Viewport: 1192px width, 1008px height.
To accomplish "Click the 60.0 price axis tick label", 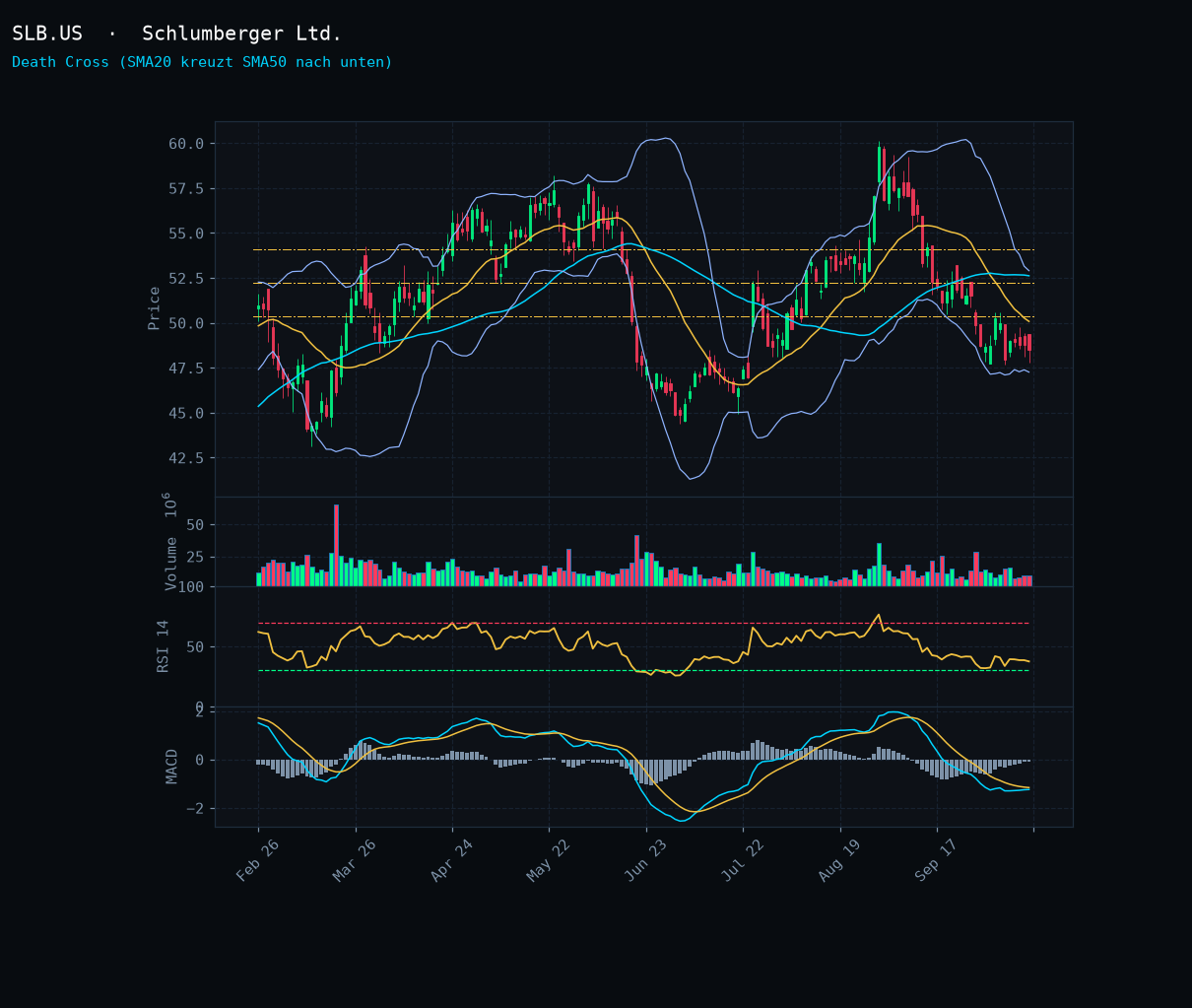I will 186,144.
